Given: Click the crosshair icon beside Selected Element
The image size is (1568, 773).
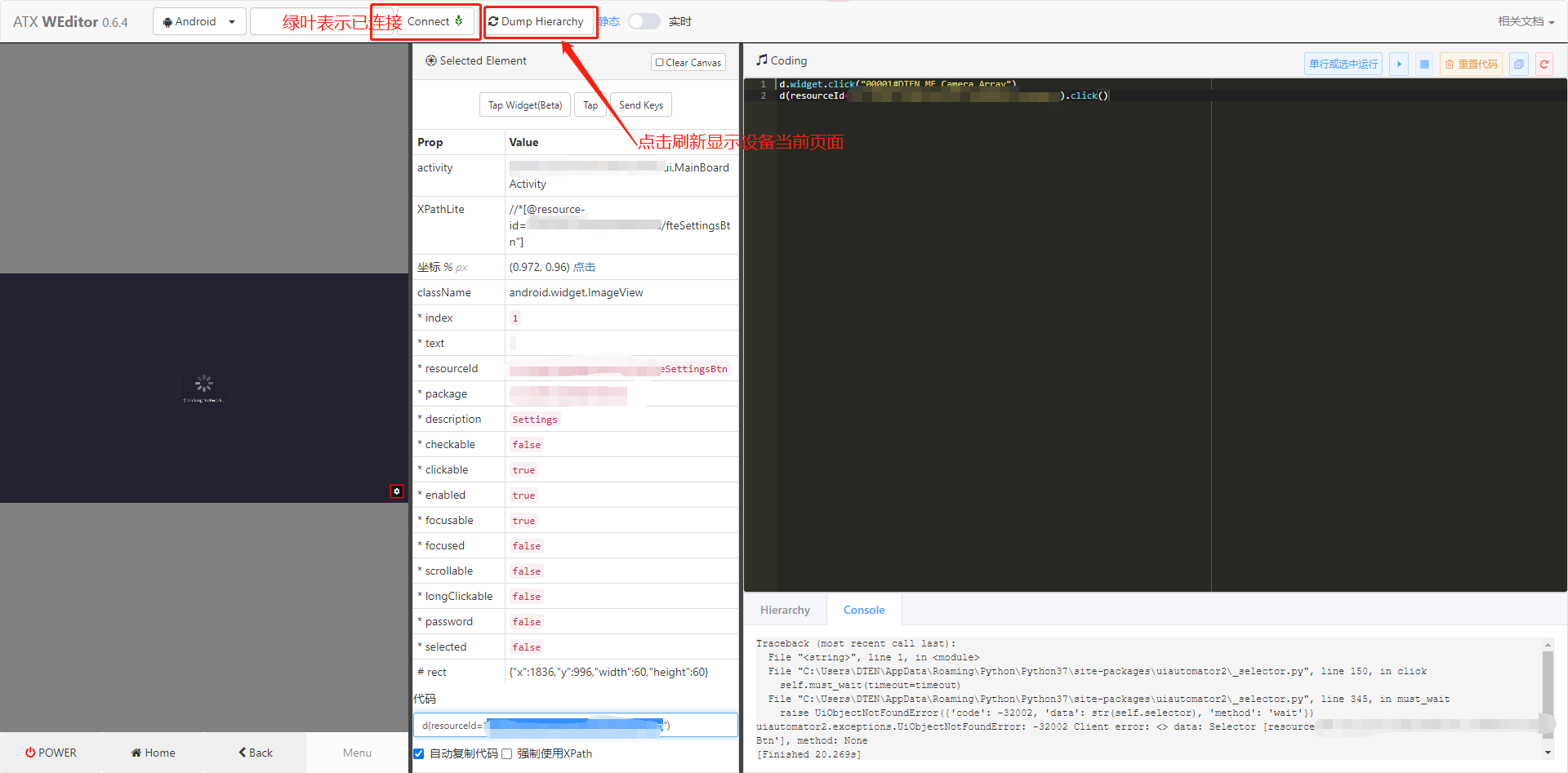Looking at the screenshot, I should point(430,60).
